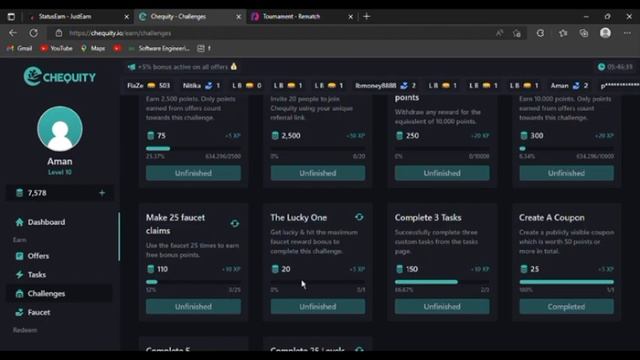Open the Gmail bookmark
640x360 pixels.
(20, 48)
